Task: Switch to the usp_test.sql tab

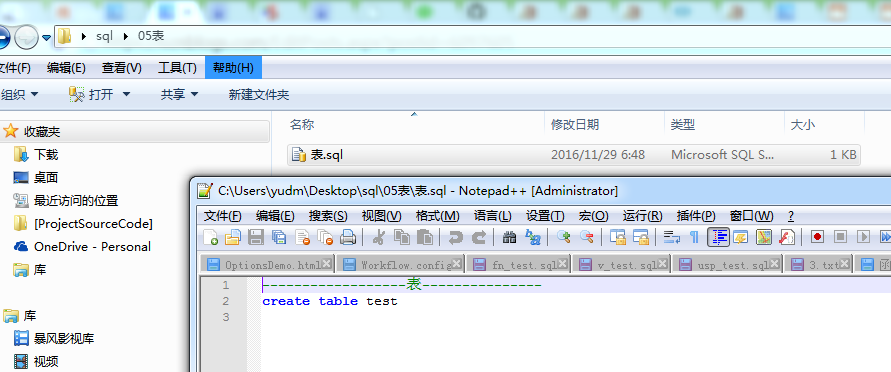Action: (727, 265)
